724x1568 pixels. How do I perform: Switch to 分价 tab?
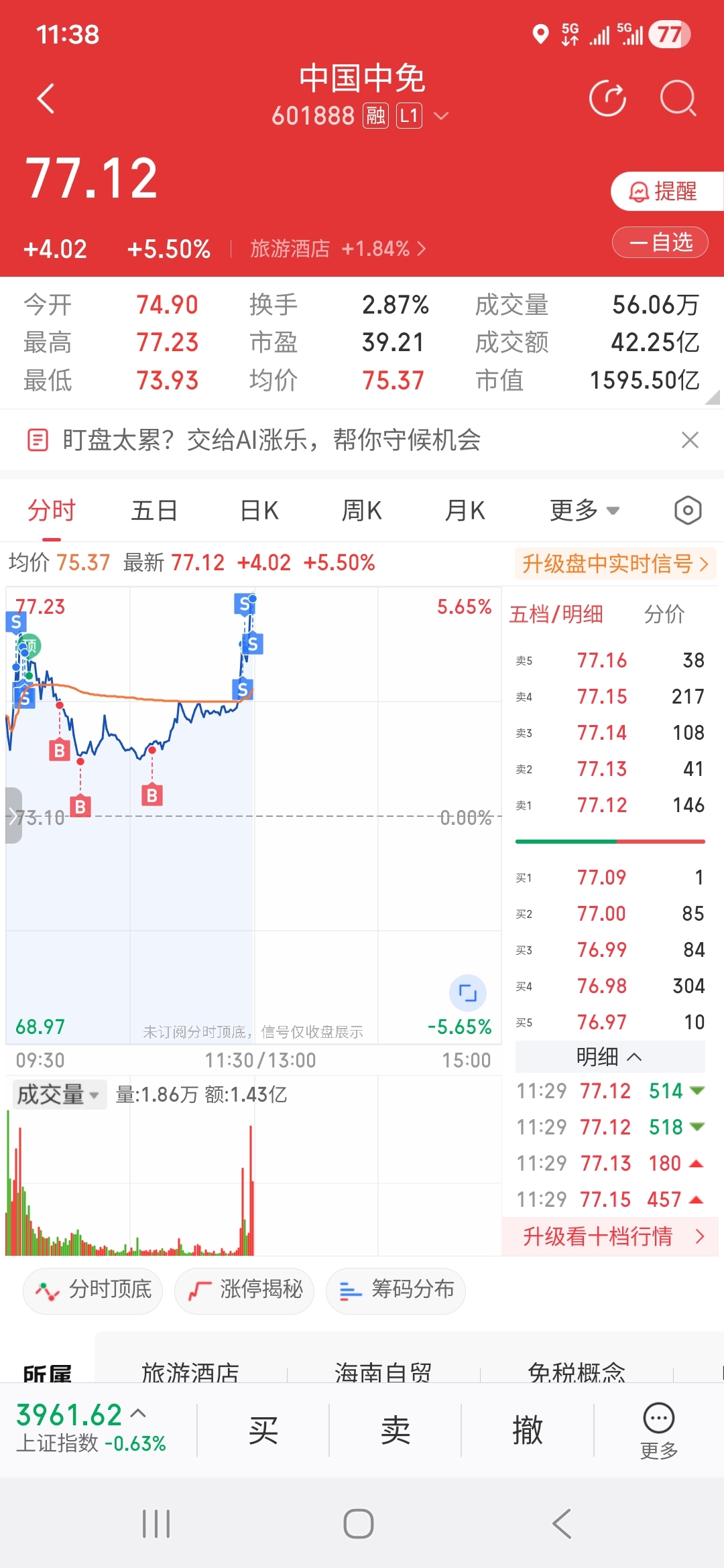664,614
